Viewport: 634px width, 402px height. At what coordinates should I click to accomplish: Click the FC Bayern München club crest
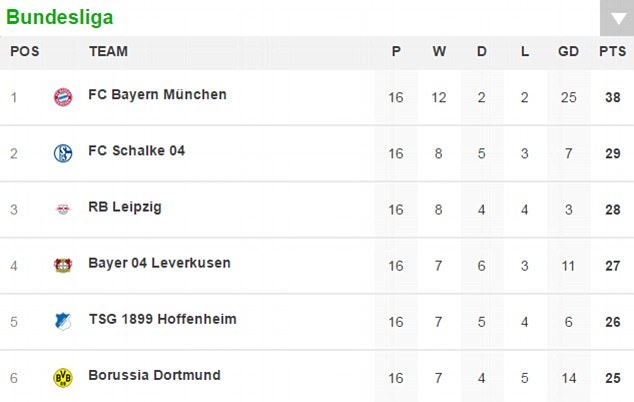(x=63, y=97)
